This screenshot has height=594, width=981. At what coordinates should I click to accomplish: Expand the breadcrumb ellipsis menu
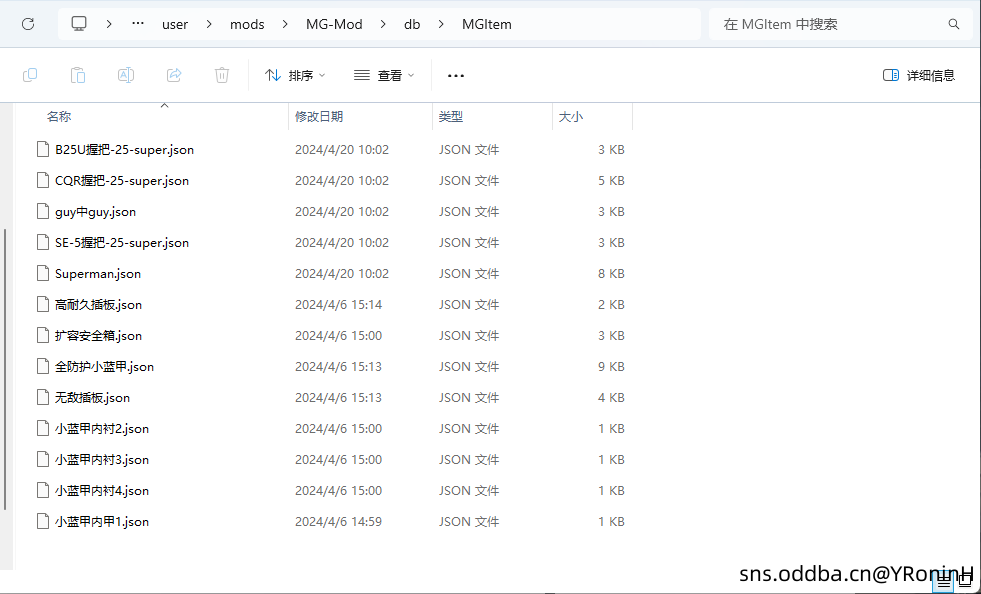pos(137,23)
